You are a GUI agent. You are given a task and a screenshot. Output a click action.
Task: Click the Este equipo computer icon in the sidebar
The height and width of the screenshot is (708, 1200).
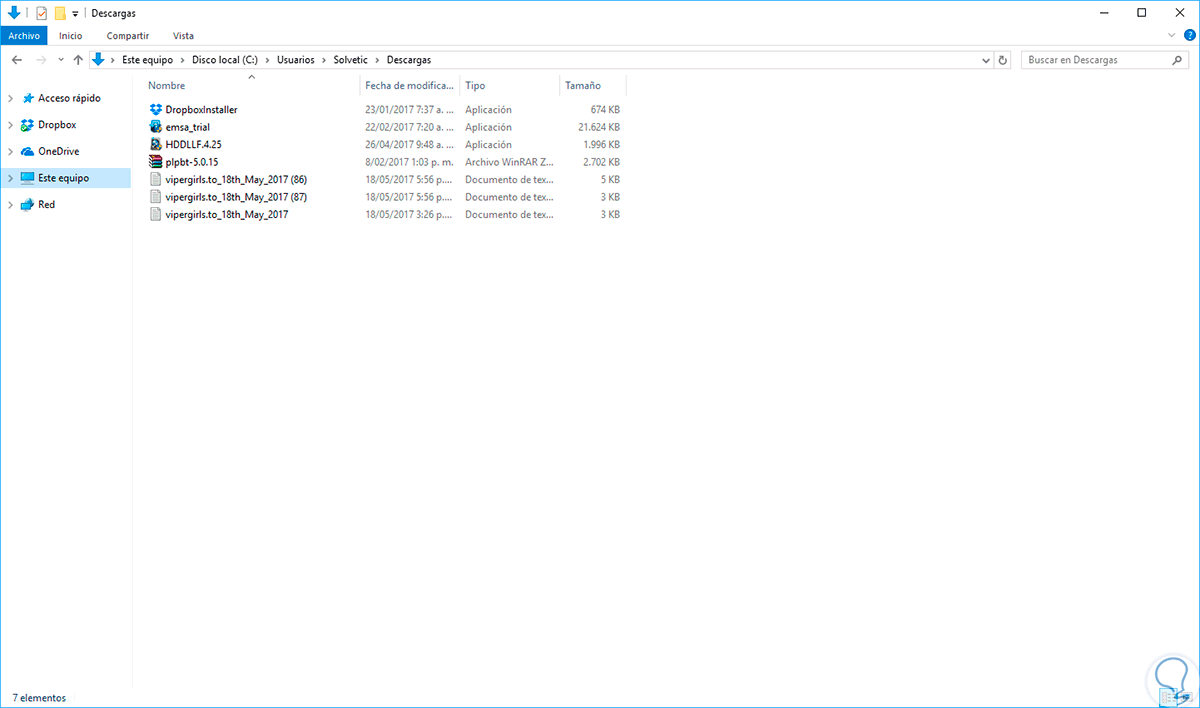27,178
